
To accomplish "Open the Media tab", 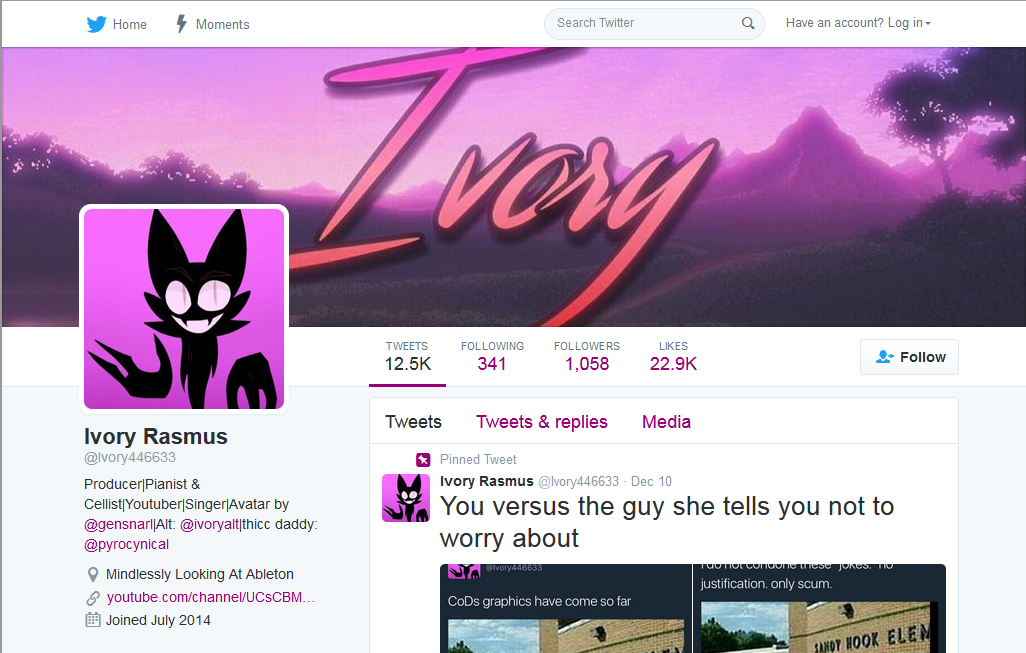I will pyautogui.click(x=666, y=422).
